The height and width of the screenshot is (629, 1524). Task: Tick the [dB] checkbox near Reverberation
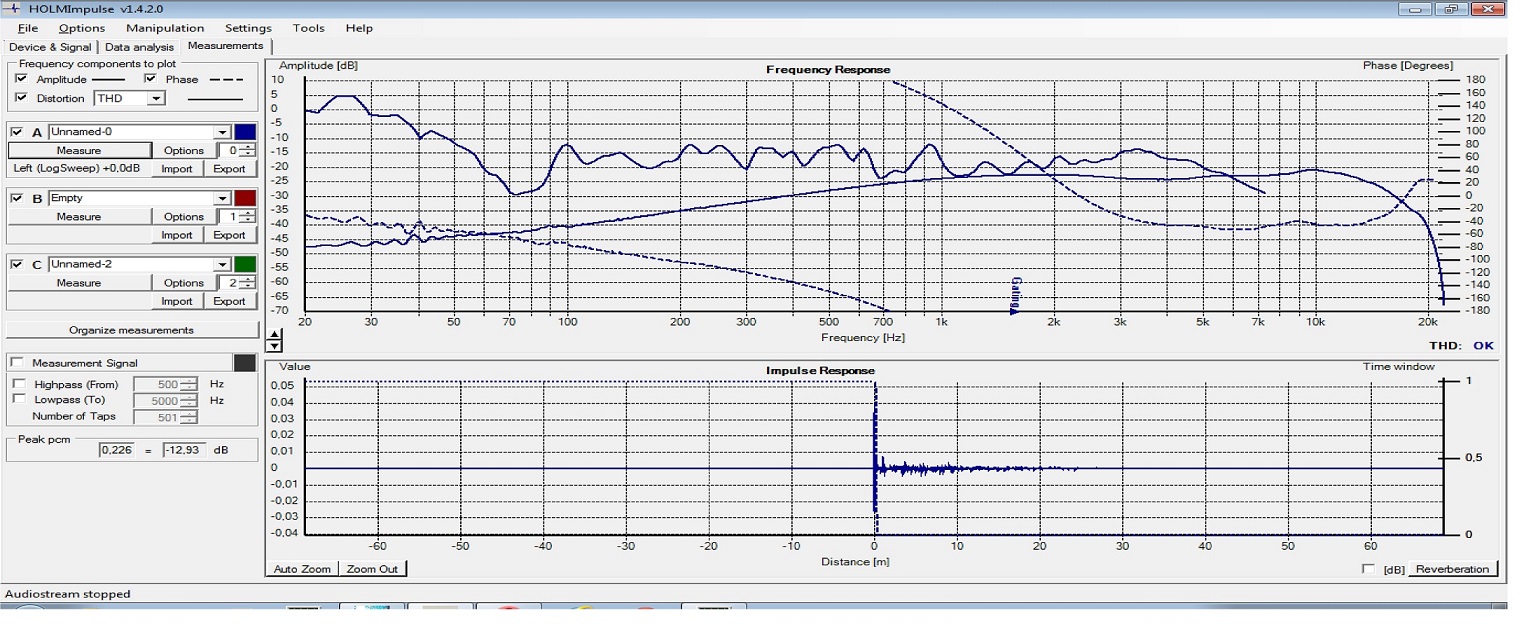pyautogui.click(x=1368, y=569)
